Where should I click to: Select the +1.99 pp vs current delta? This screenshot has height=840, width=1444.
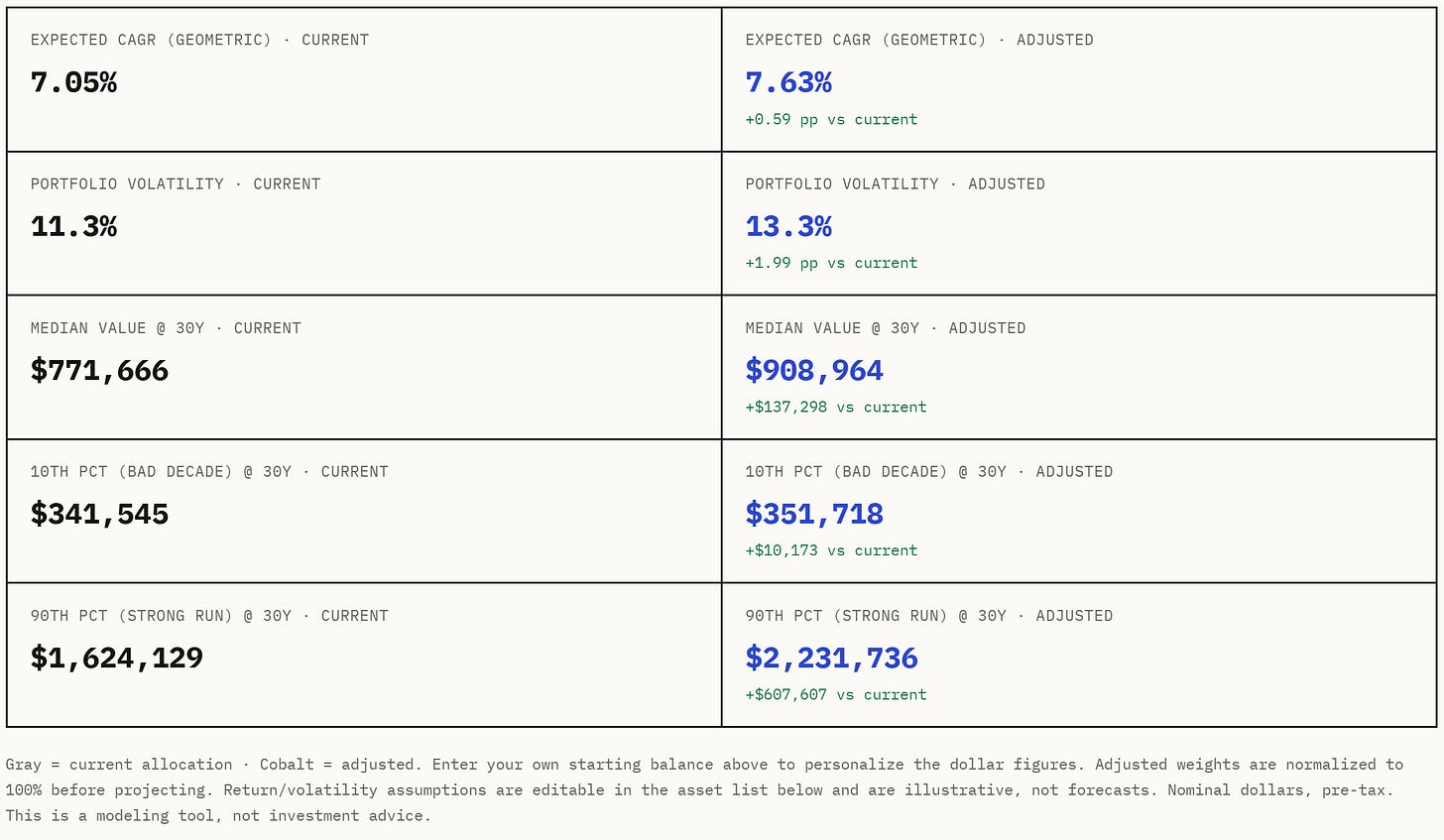click(x=831, y=264)
